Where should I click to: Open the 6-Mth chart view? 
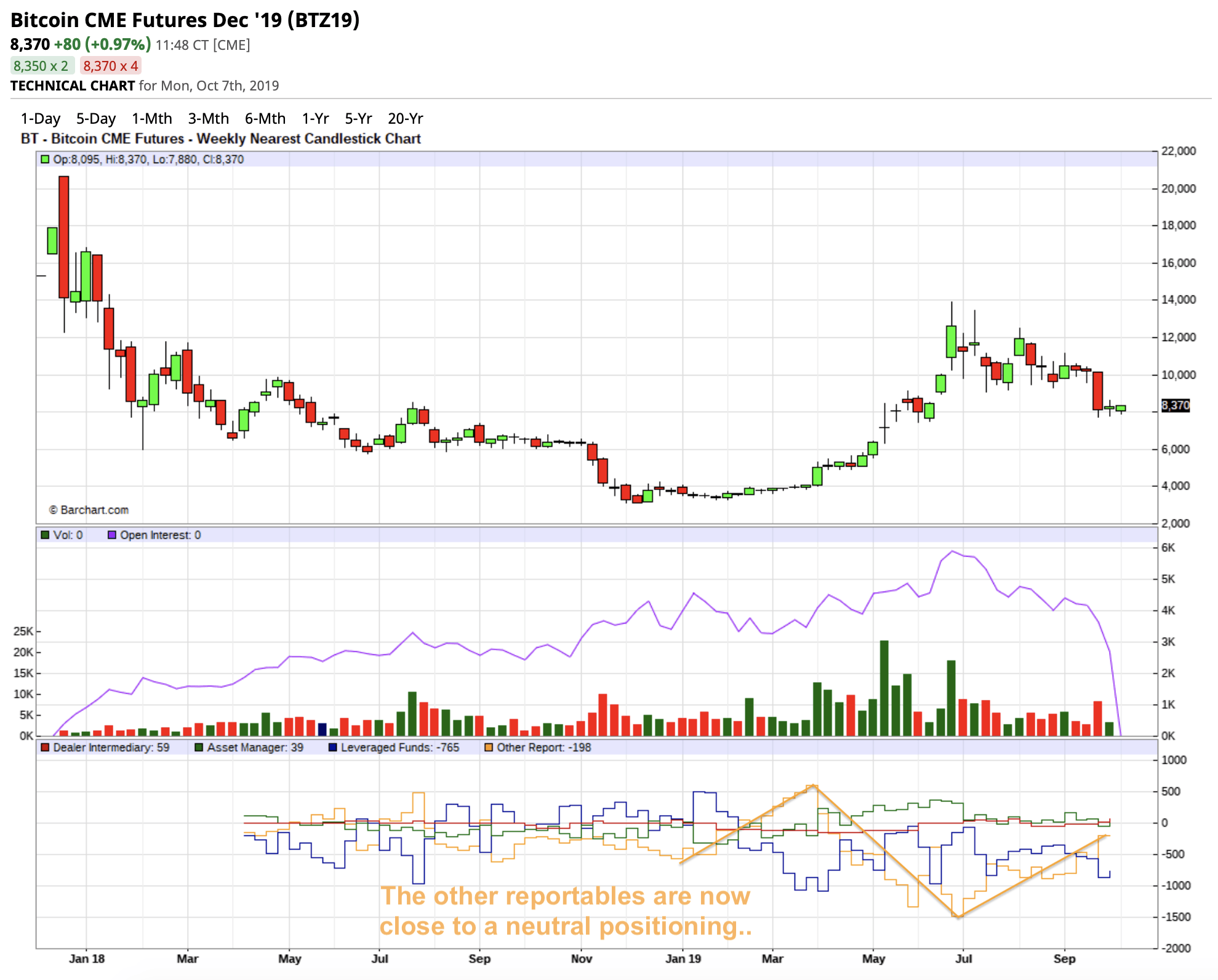point(265,118)
